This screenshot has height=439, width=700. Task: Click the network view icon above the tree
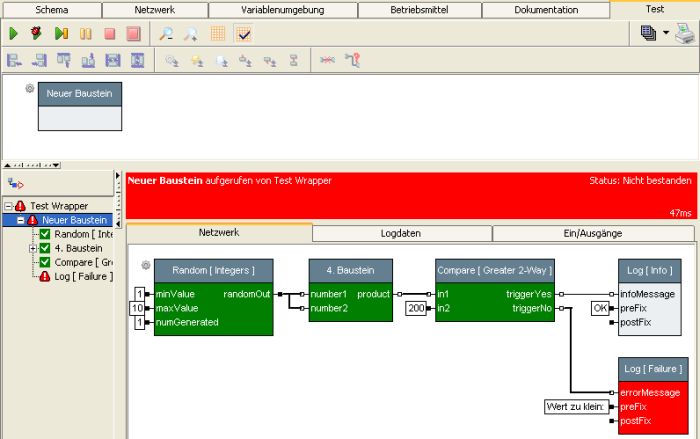[x=15, y=183]
